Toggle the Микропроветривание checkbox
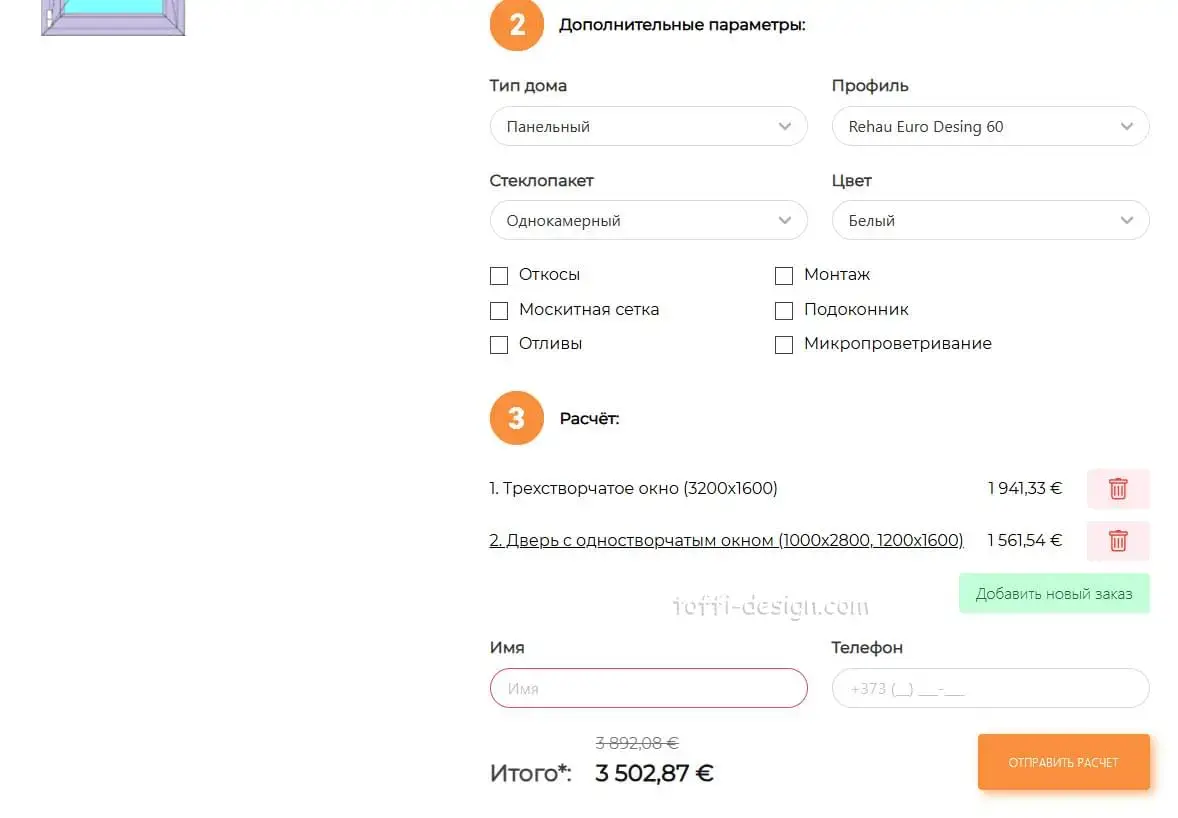Image resolution: width=1178 pixels, height=818 pixels. click(784, 345)
